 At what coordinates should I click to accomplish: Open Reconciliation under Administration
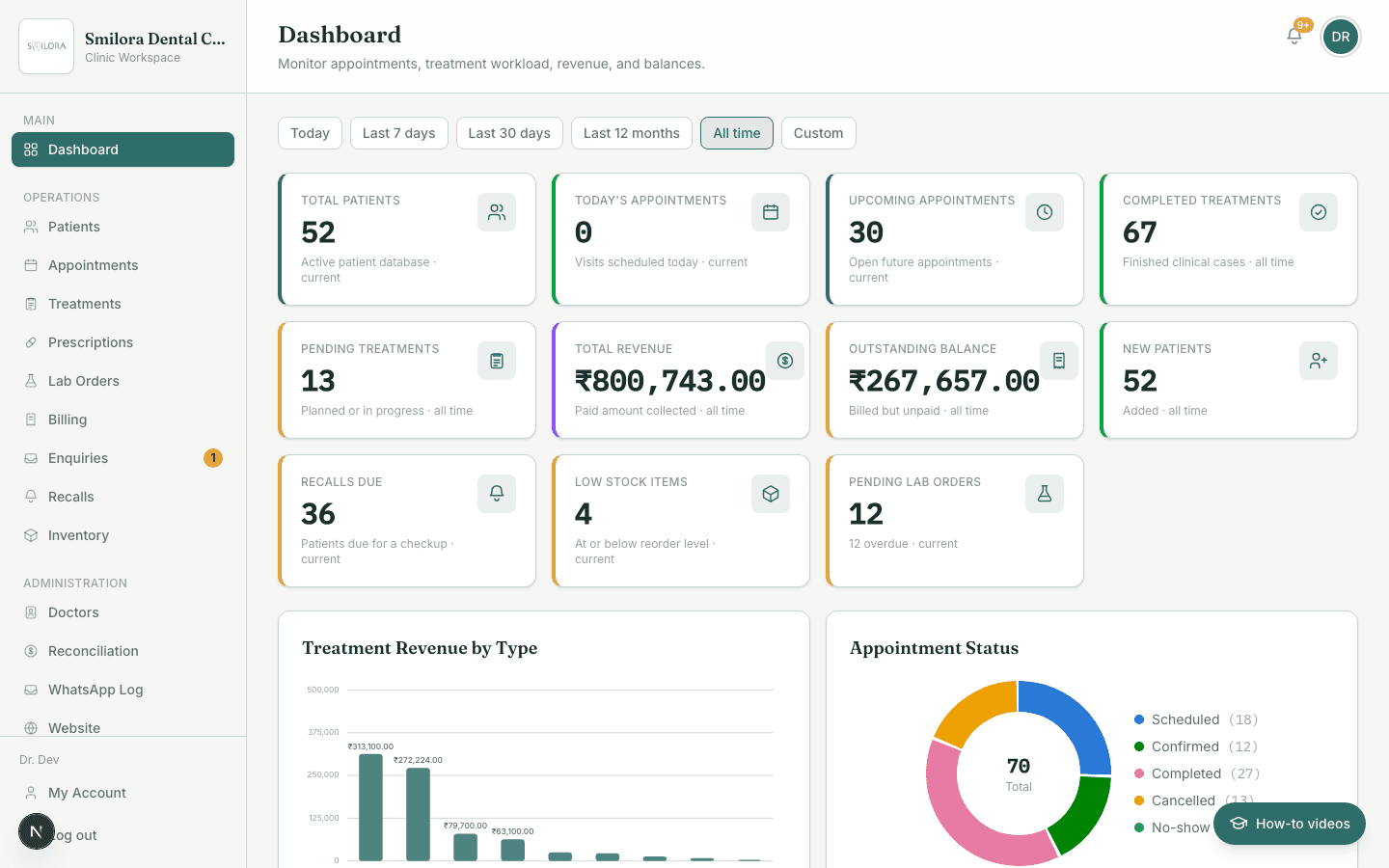pyautogui.click(x=123, y=651)
